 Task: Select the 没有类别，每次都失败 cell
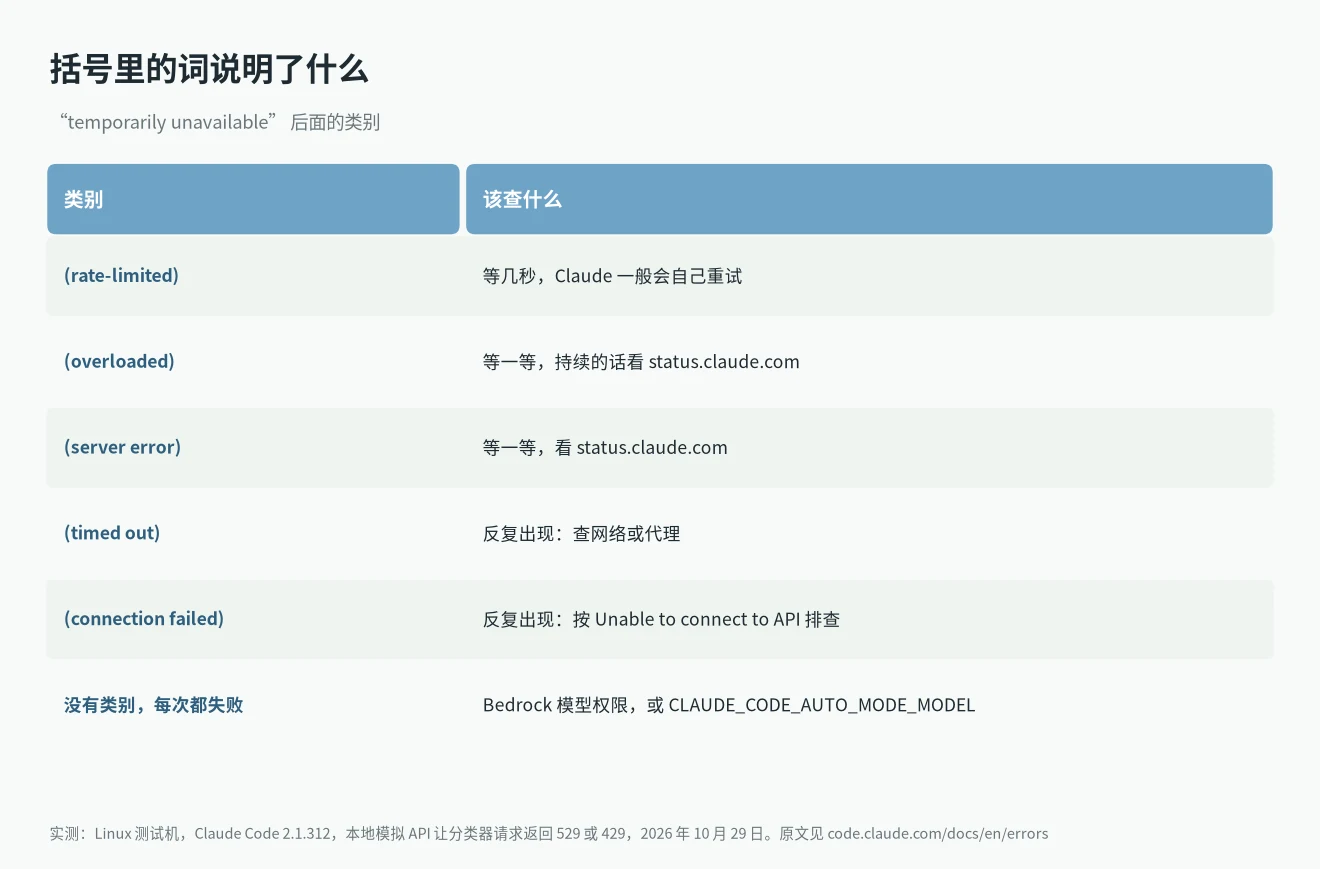click(x=153, y=705)
